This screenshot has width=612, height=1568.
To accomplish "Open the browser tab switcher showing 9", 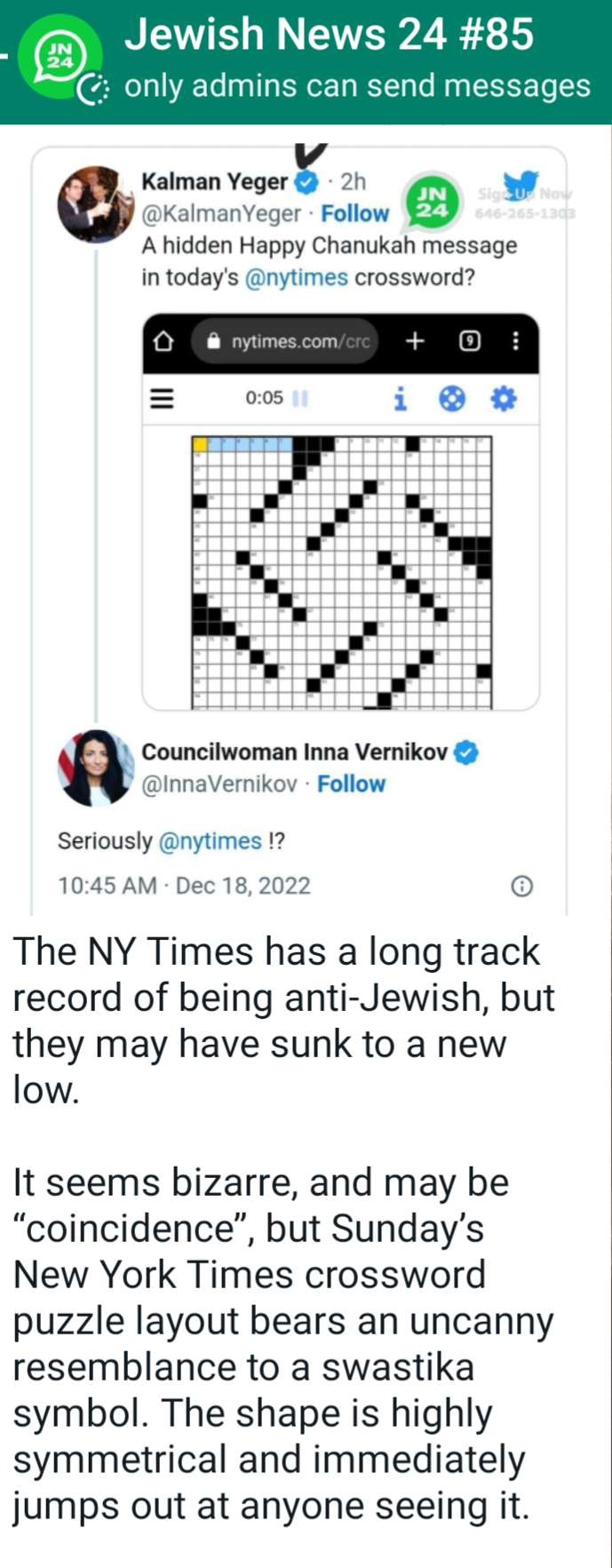I will (x=469, y=342).
